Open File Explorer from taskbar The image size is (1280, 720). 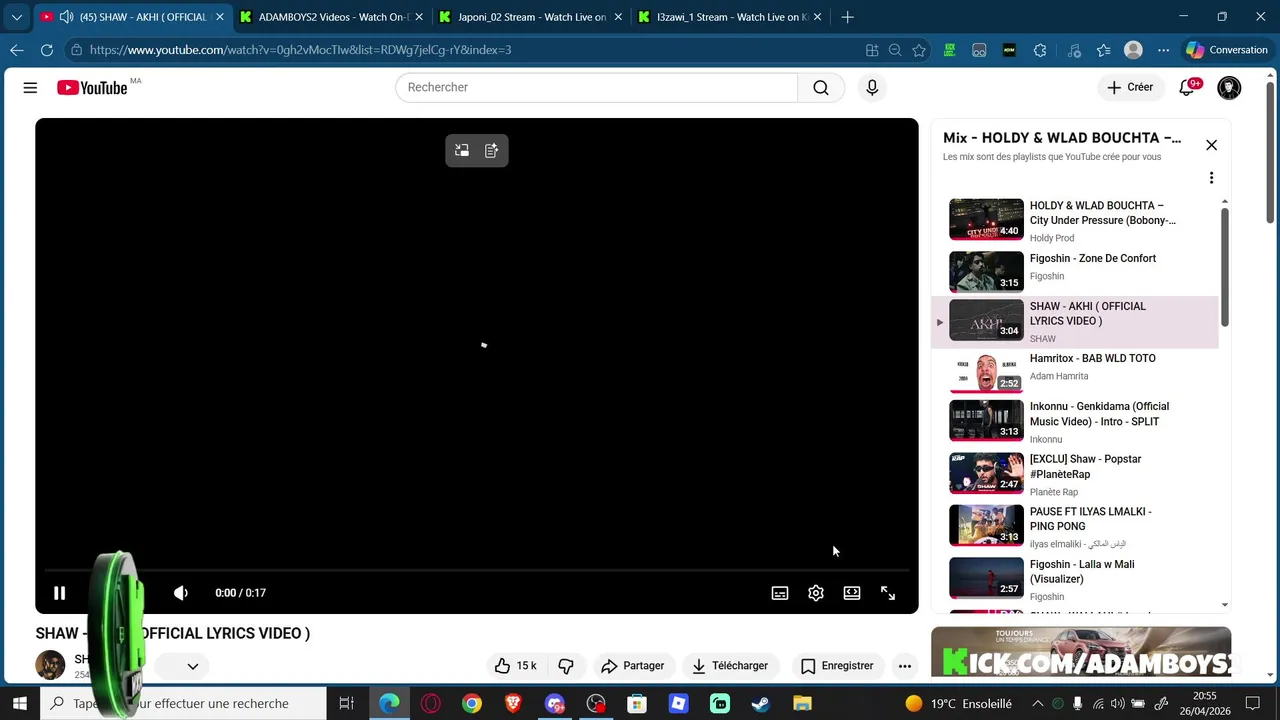click(802, 704)
